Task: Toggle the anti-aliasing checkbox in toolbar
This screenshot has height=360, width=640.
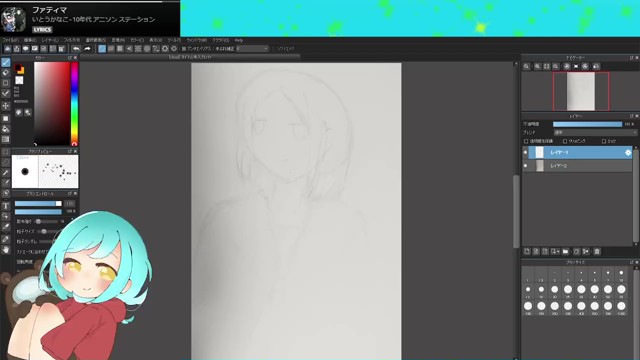Action: [184, 49]
